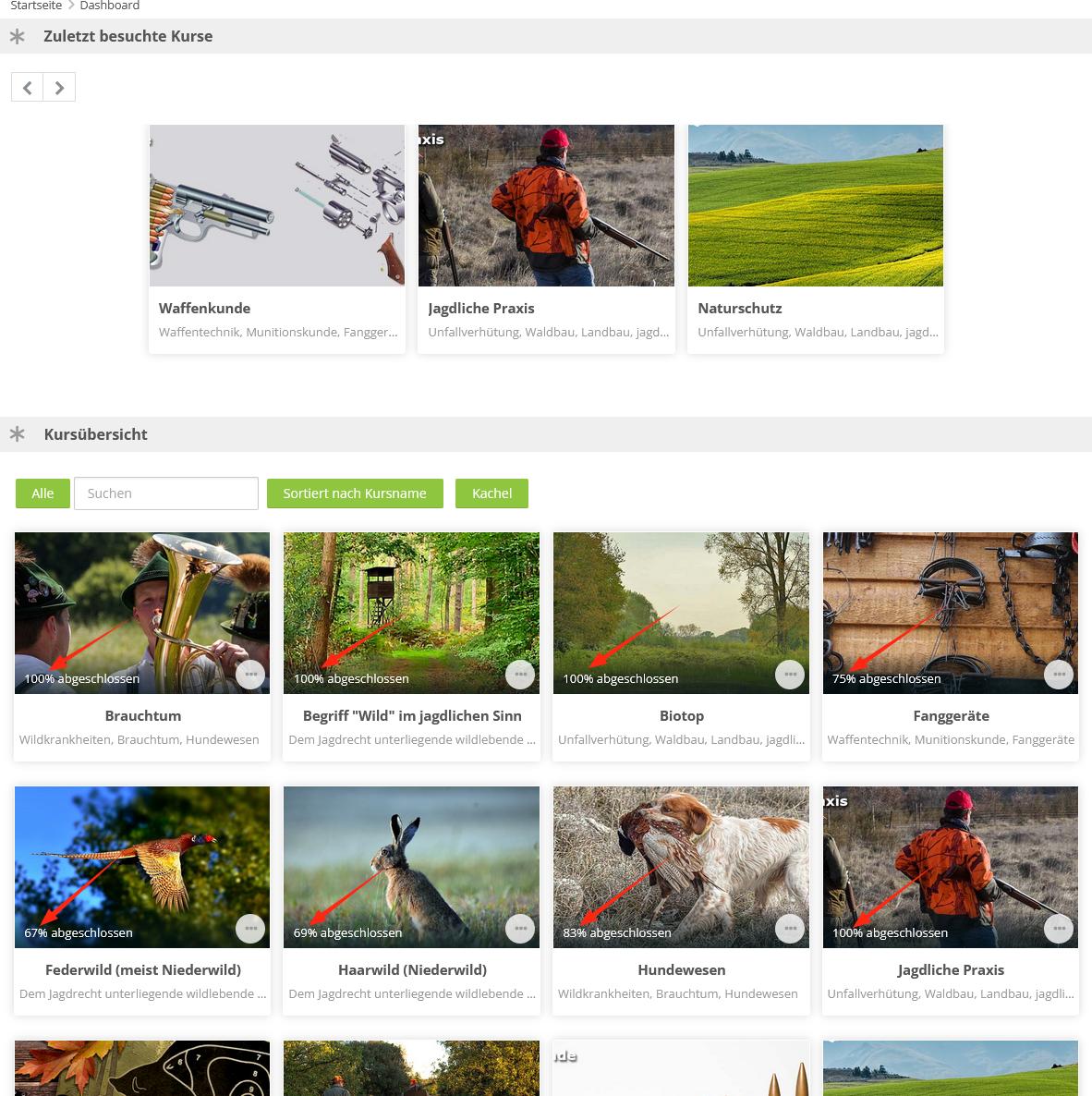Click the asterisk icon beside Kursübersicht
Image resolution: width=1092 pixels, height=1096 pixels.
[x=18, y=434]
